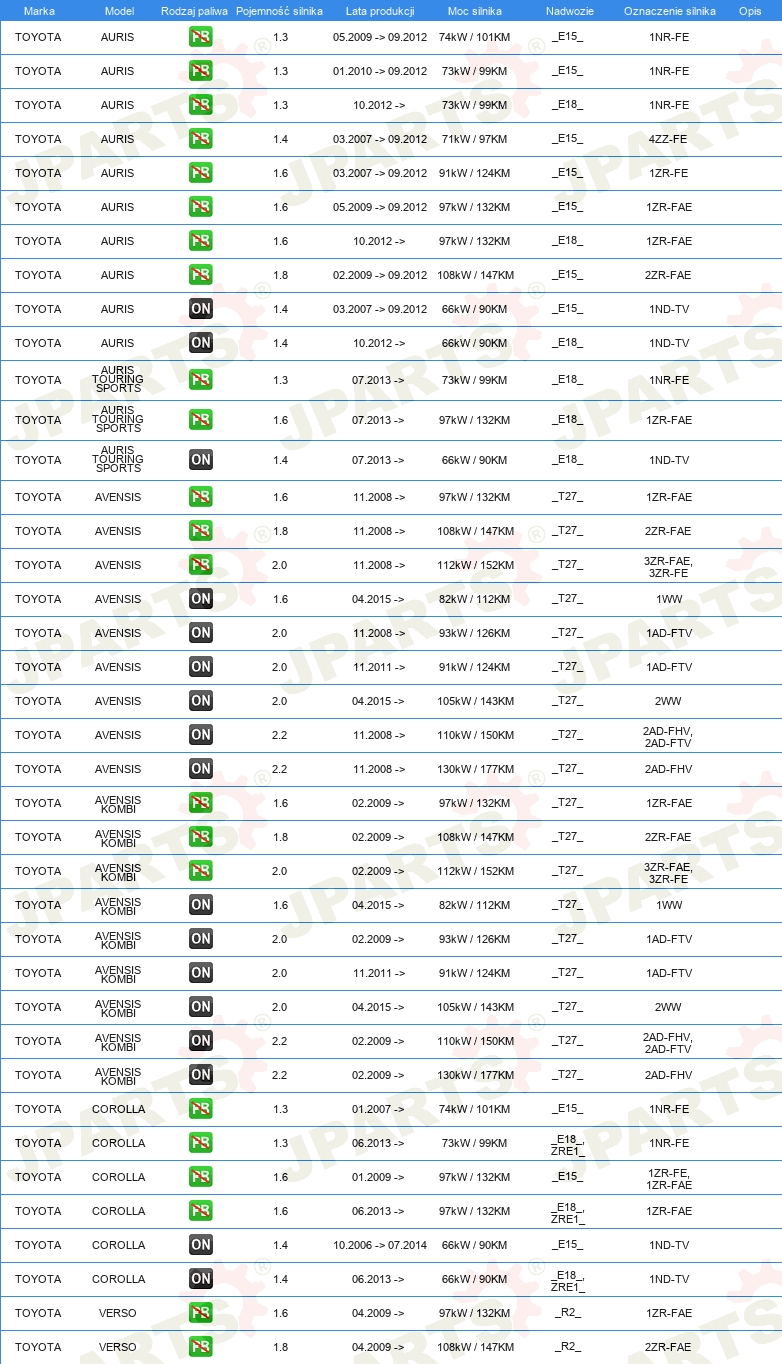Select the _R2_ body cell in the Verso 1.6 row
Screen dimensions: 782x1364
pos(568,1313)
